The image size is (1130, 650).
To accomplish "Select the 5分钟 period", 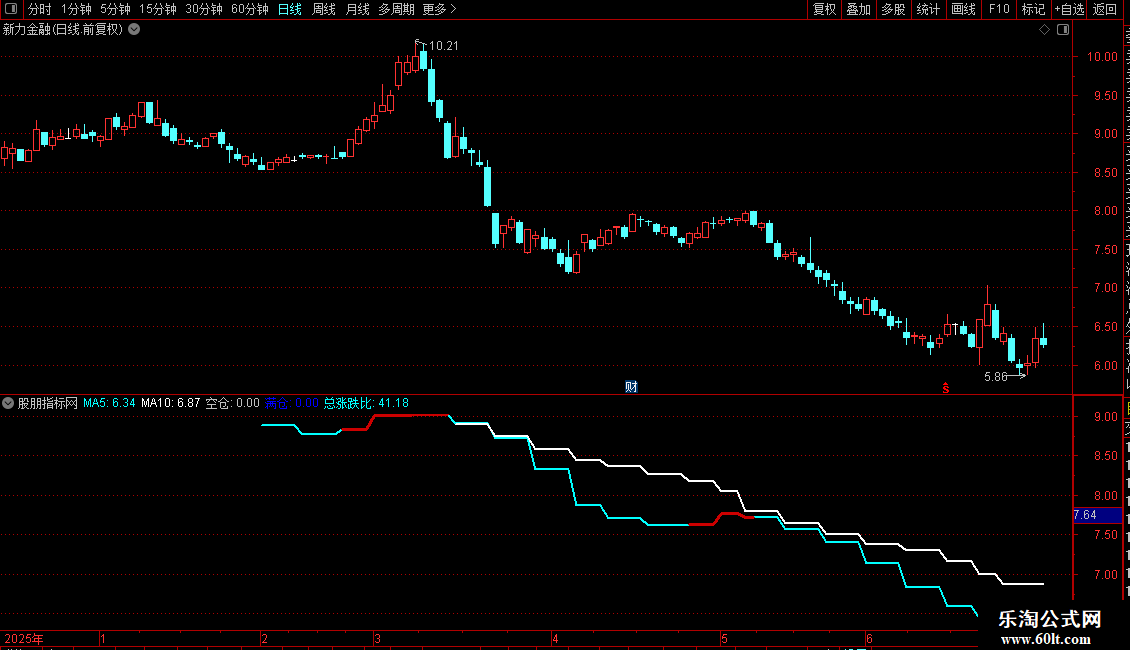I will 115,9.
